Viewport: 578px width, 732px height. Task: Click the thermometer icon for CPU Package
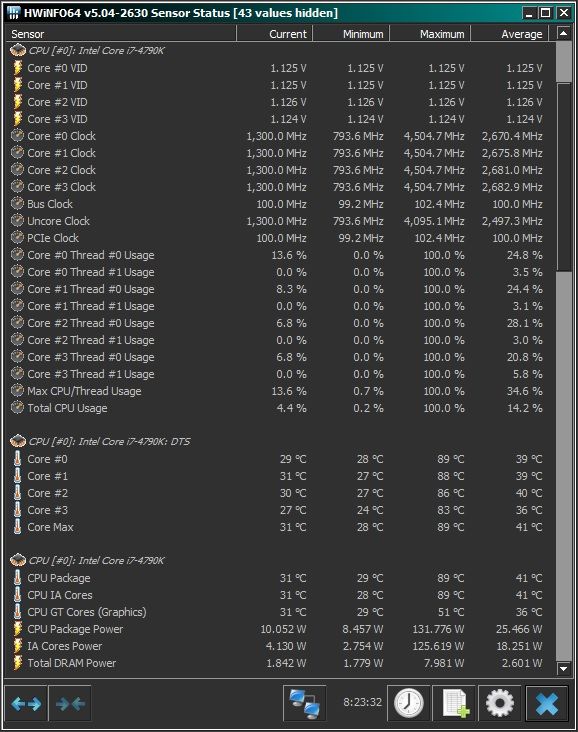point(17,578)
